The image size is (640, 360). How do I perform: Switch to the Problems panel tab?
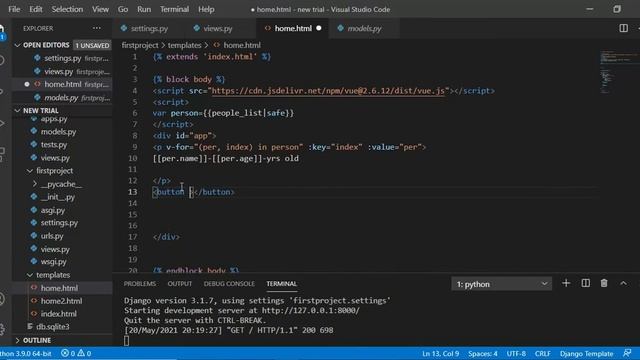click(x=140, y=284)
